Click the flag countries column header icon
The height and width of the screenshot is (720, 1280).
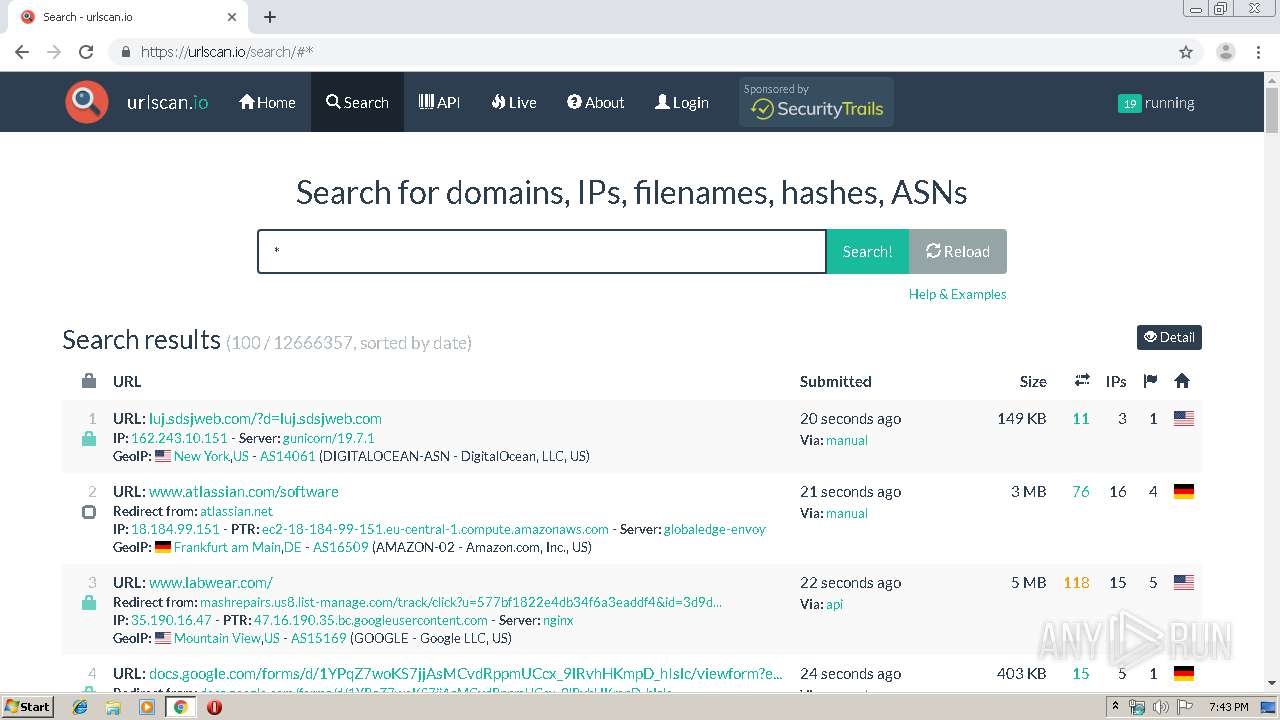pos(1150,381)
